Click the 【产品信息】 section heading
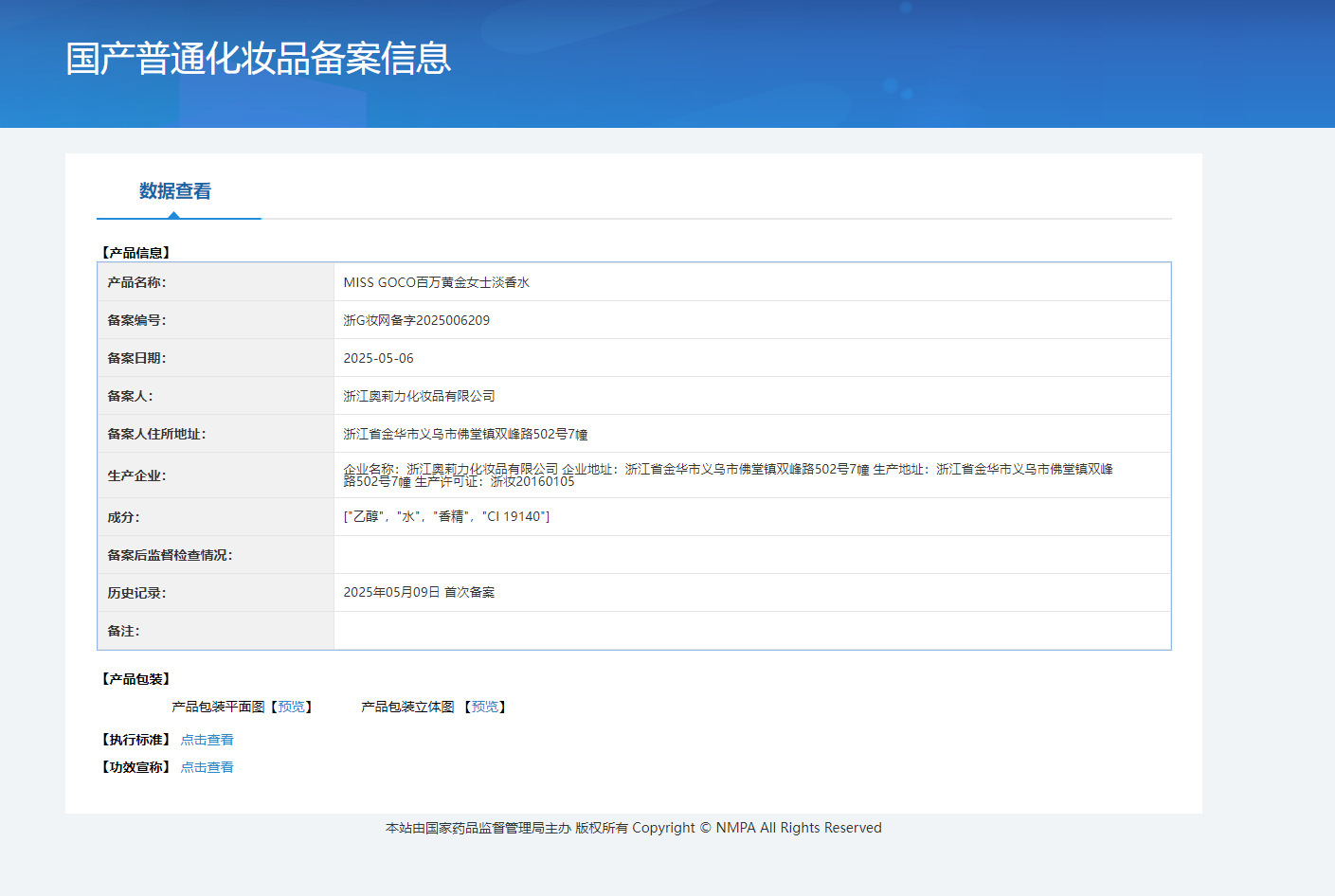The width and height of the screenshot is (1335, 896). pyautogui.click(x=135, y=253)
